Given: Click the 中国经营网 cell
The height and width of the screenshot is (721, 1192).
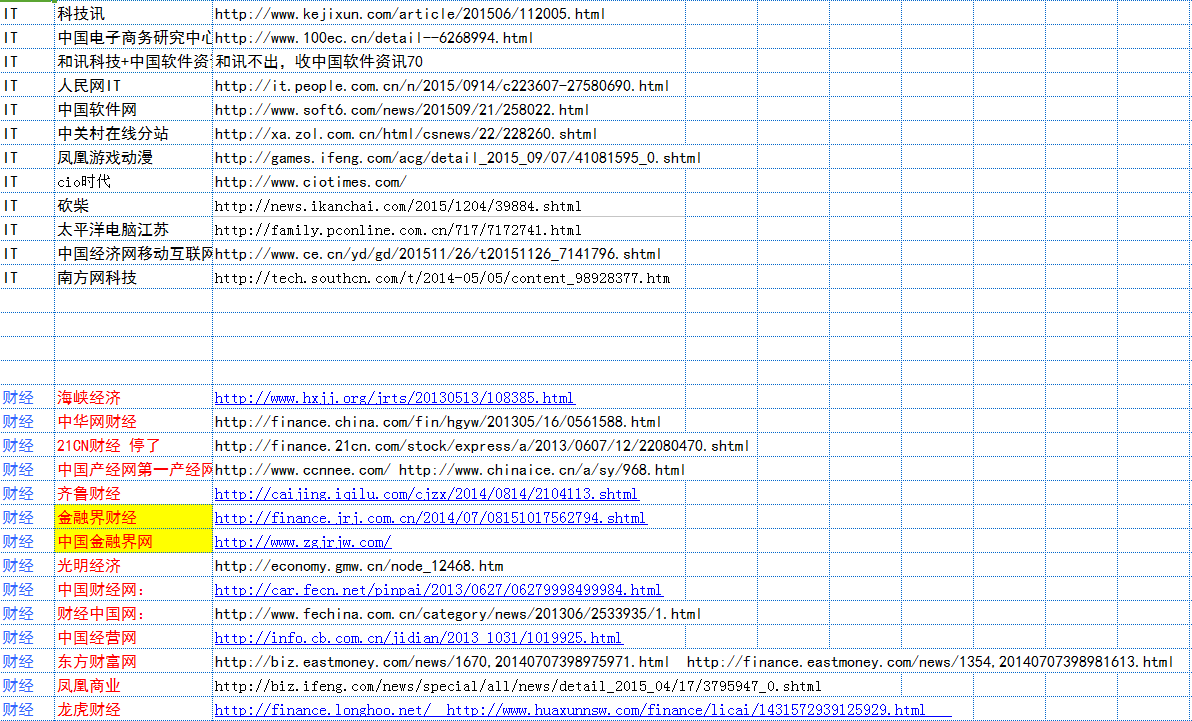Looking at the screenshot, I should pyautogui.click(x=134, y=638).
